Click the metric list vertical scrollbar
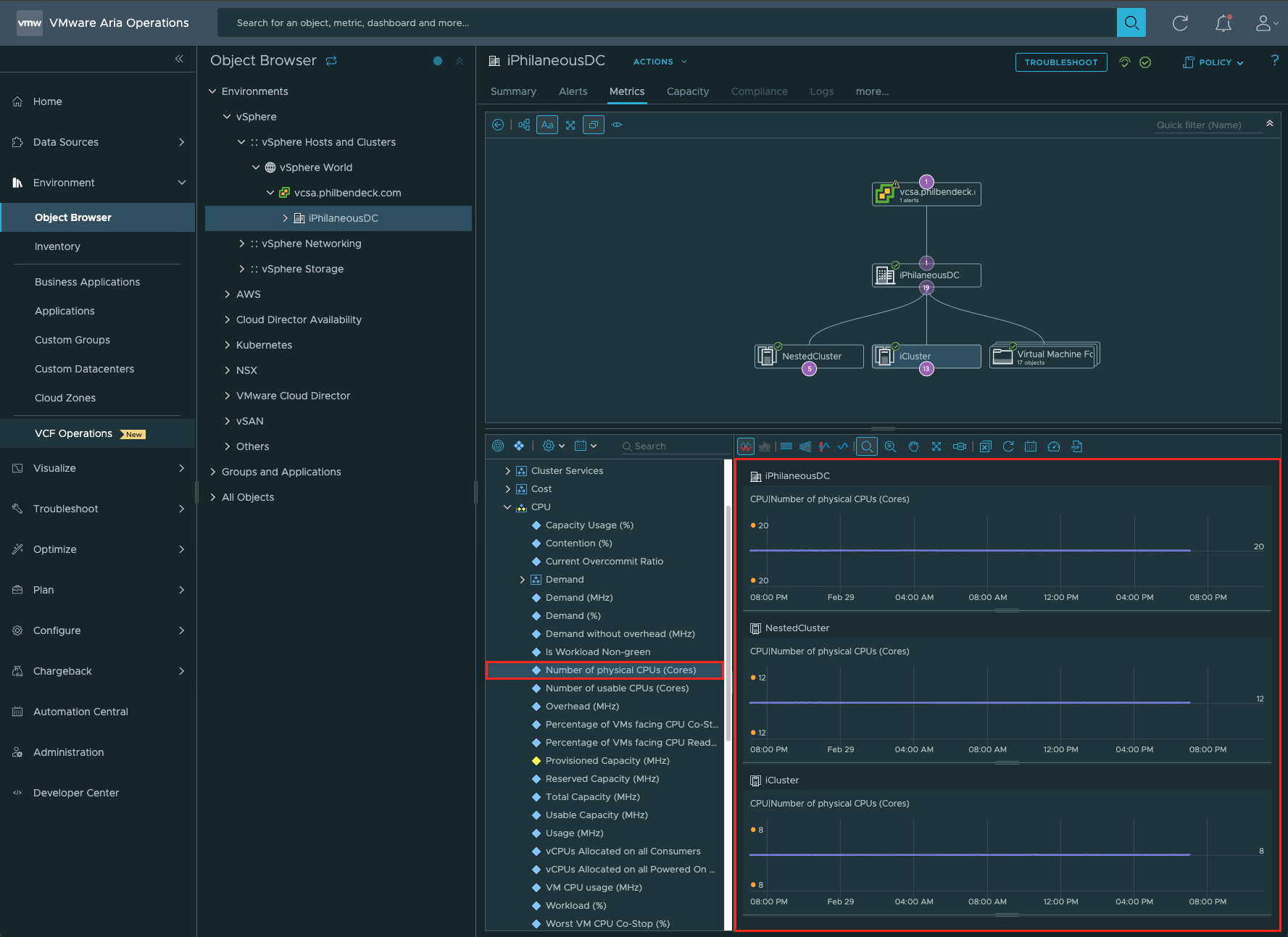 (x=728, y=623)
